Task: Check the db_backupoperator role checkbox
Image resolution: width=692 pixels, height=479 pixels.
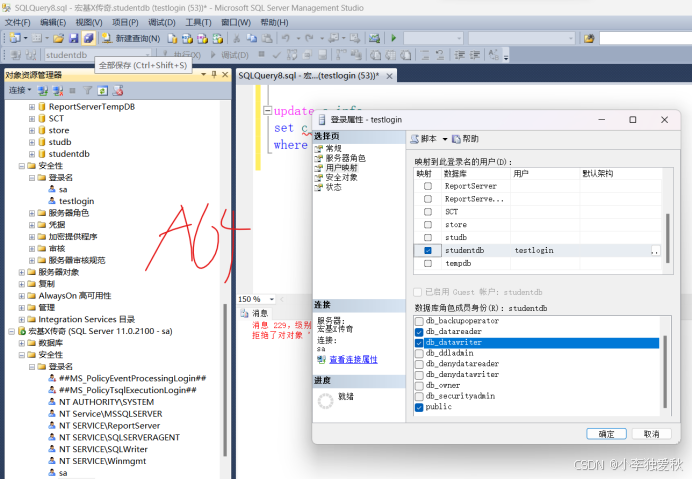Action: click(x=419, y=321)
